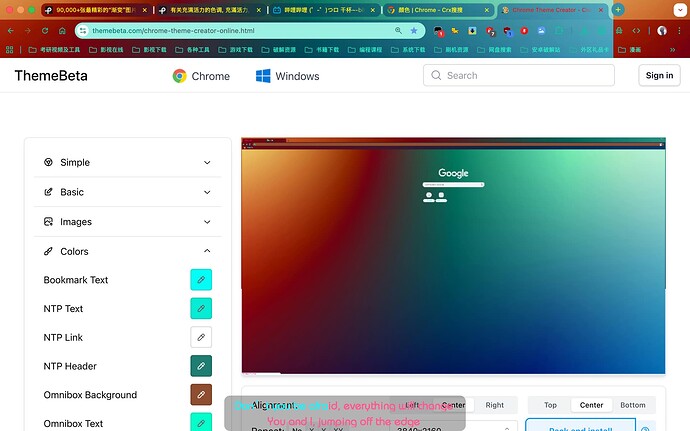This screenshot has height=431, width=690.
Task: Collapse the Colors section
Action: (127, 251)
